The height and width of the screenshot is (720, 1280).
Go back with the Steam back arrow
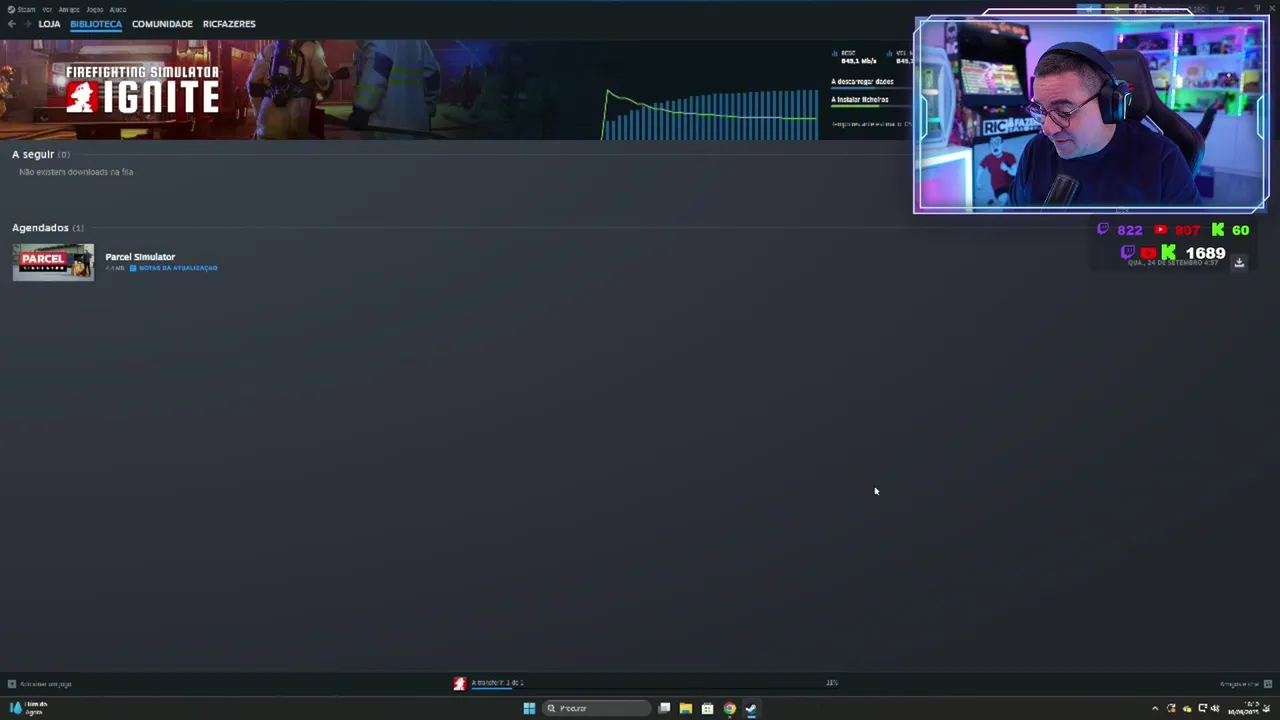click(x=11, y=24)
